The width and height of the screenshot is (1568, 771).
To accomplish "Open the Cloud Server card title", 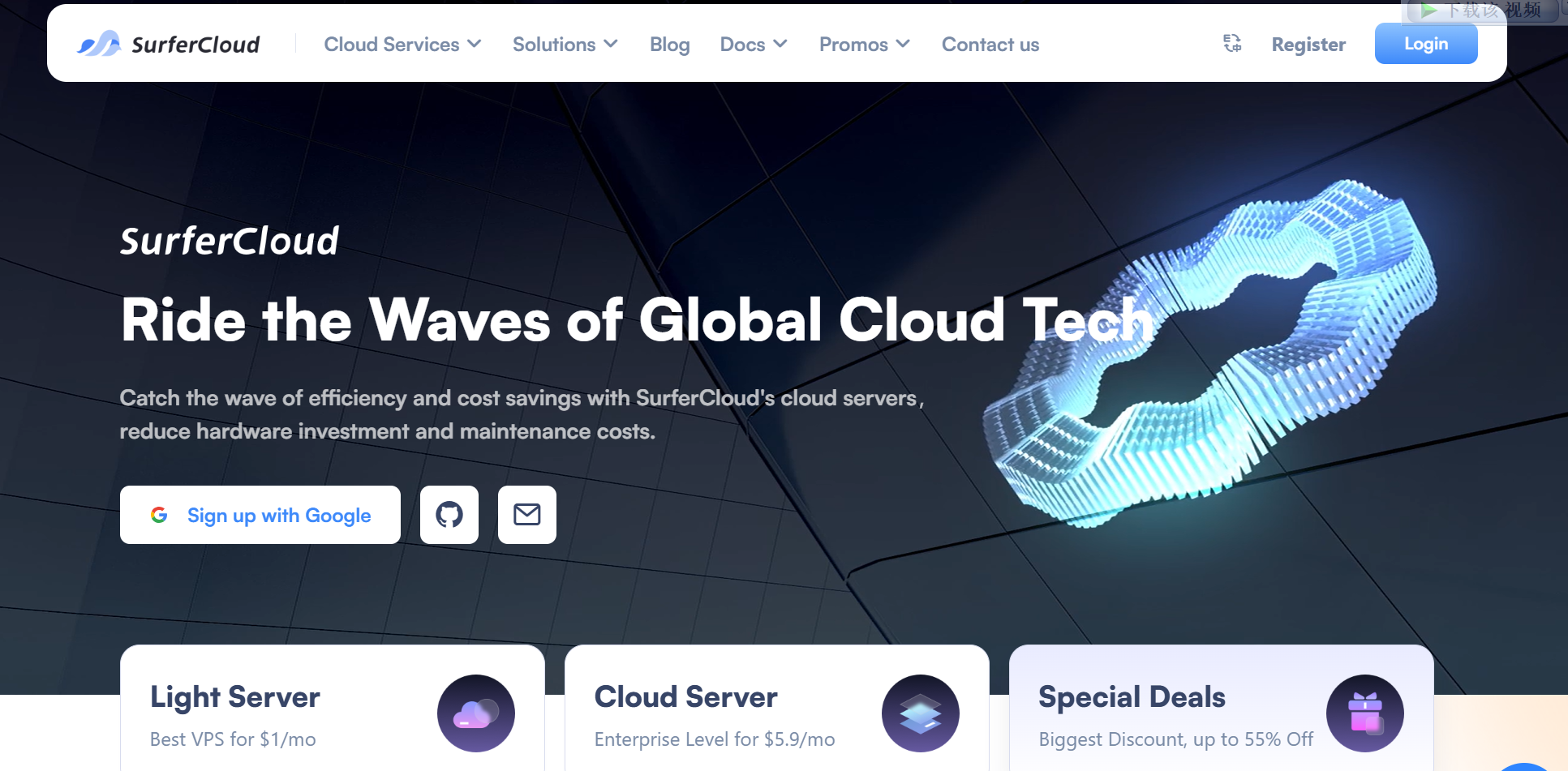I will click(685, 697).
